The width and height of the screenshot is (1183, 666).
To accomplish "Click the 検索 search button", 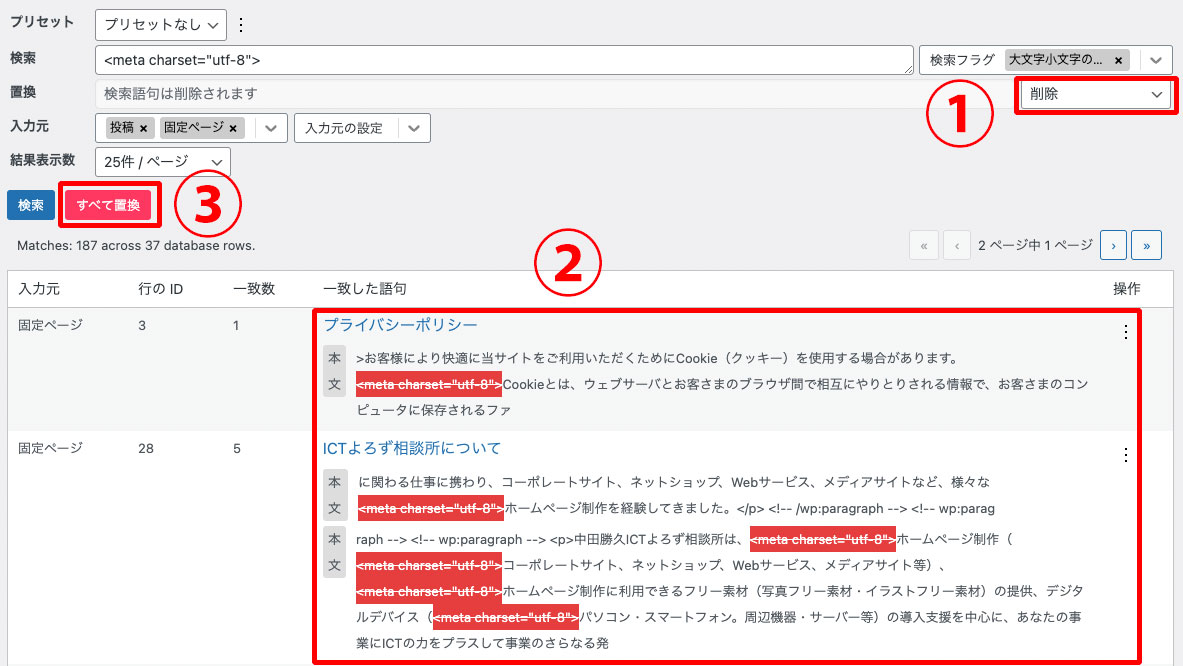I will 30,204.
